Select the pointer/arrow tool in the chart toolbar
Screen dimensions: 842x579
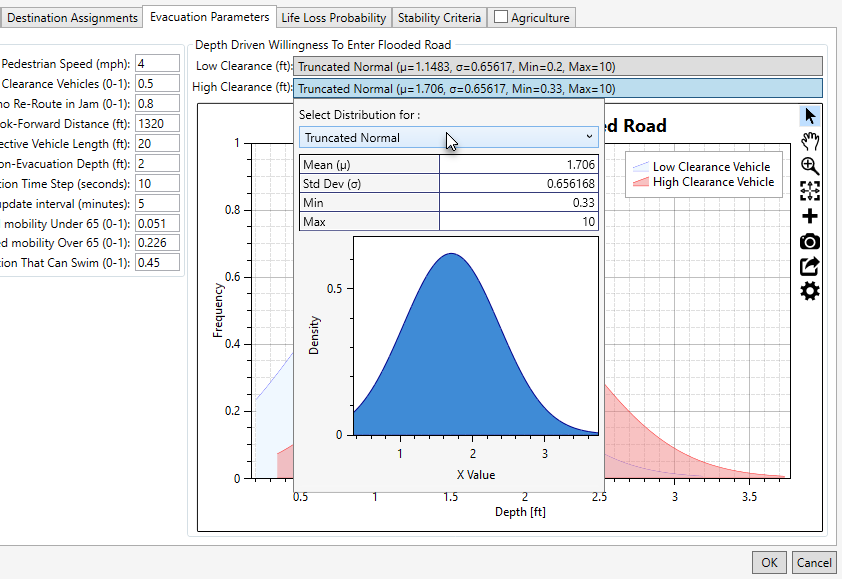tap(810, 115)
